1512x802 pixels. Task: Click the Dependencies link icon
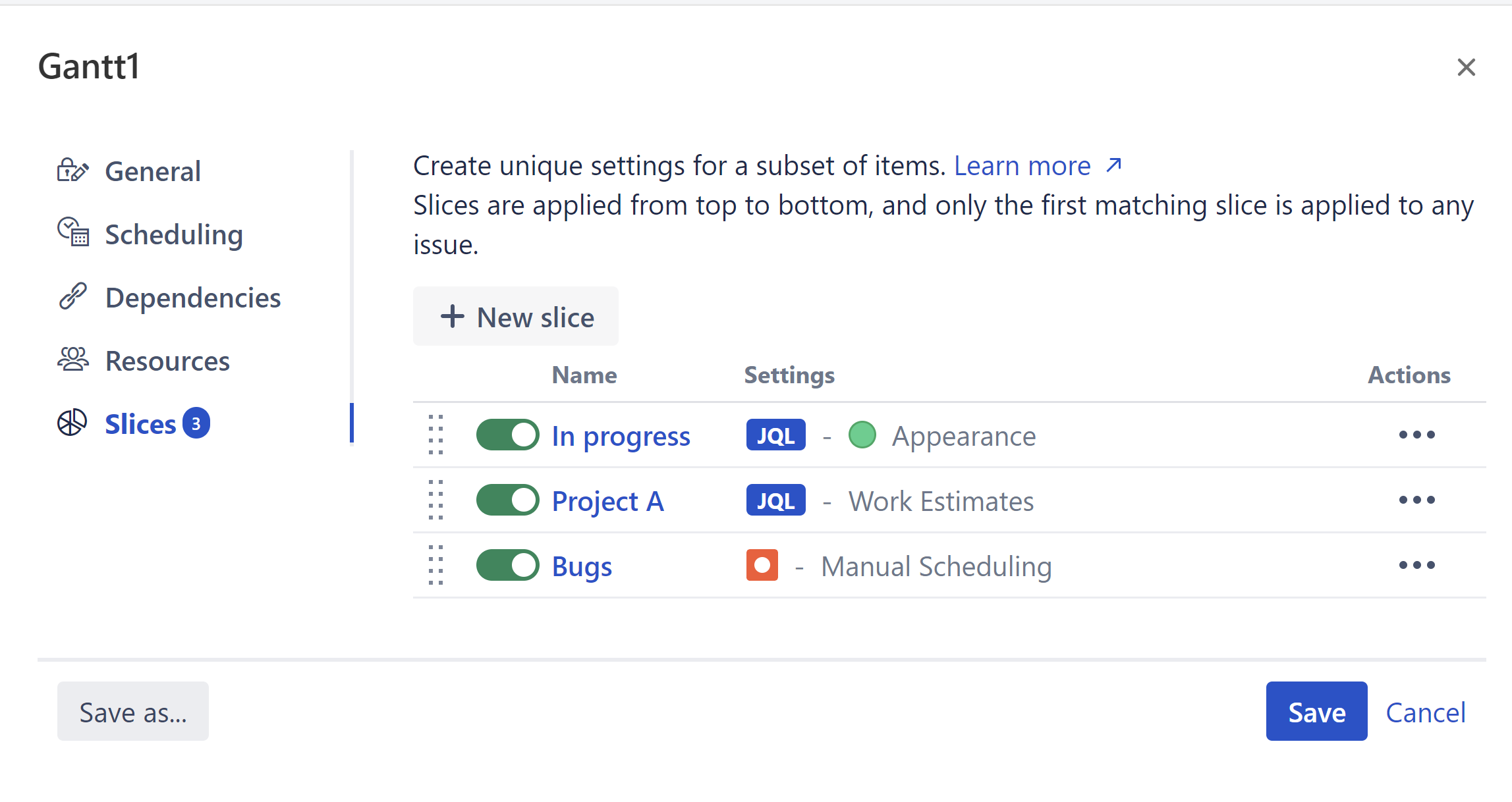pos(72,296)
